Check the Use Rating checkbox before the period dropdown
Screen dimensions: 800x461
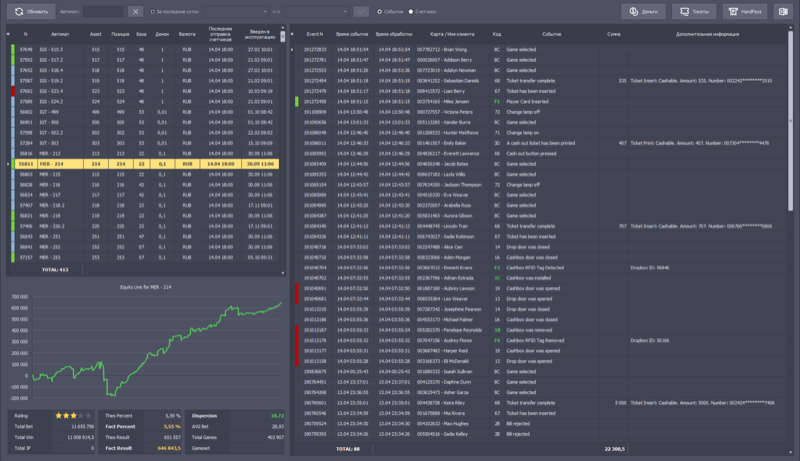click(153, 11)
